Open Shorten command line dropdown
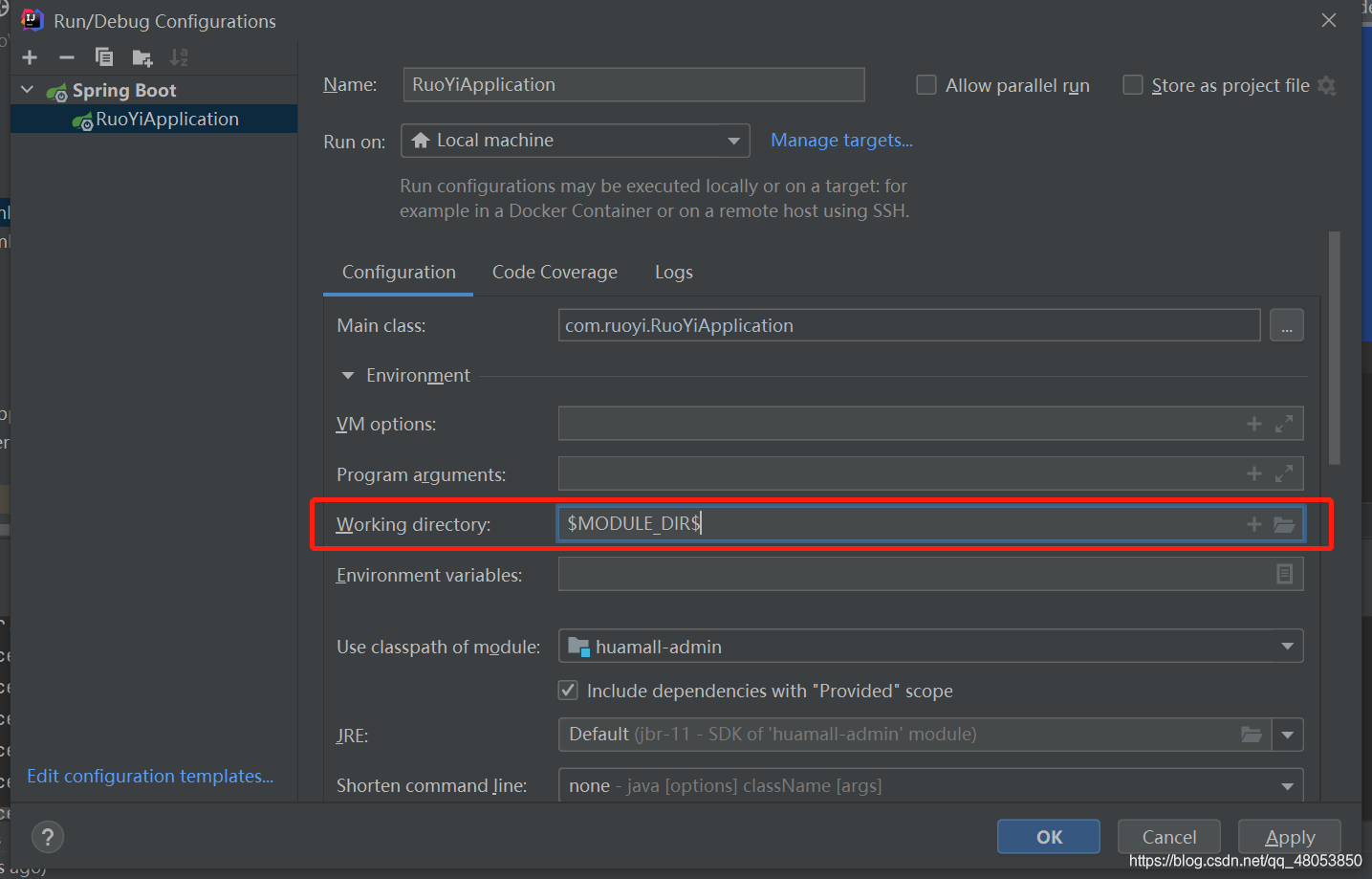This screenshot has height=879, width=1372. click(x=930, y=785)
